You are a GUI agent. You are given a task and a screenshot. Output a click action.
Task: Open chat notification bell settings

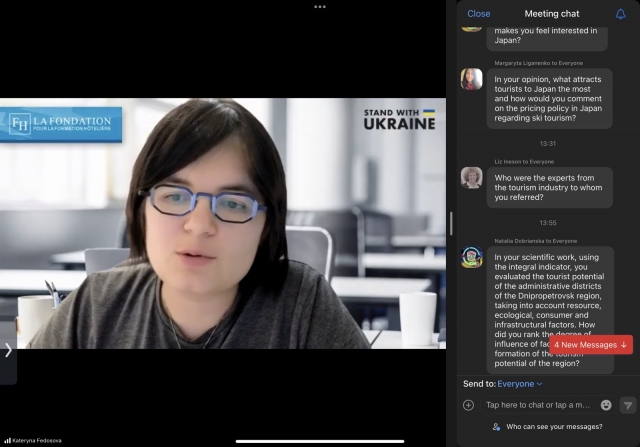tap(620, 14)
